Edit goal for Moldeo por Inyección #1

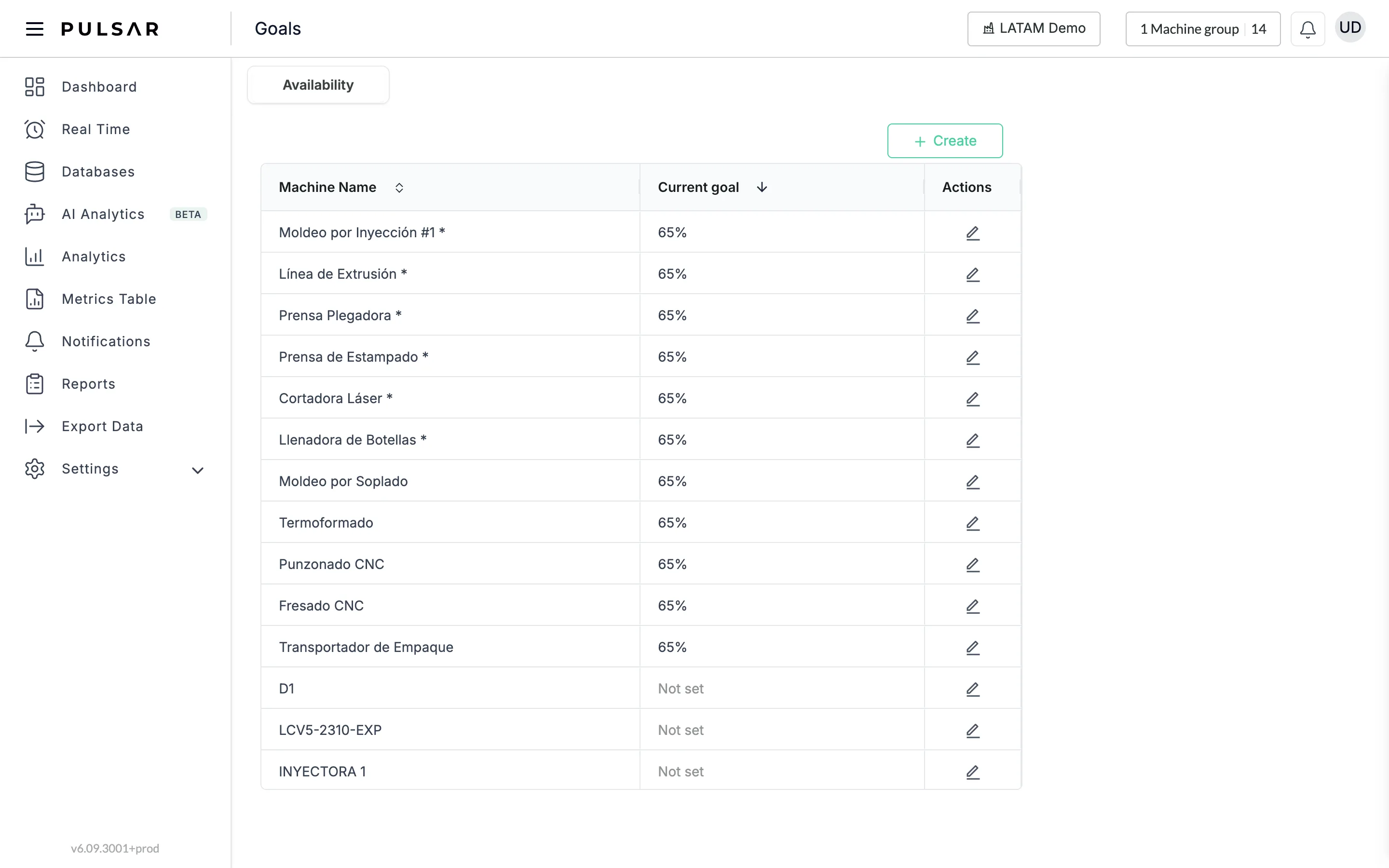click(972, 232)
